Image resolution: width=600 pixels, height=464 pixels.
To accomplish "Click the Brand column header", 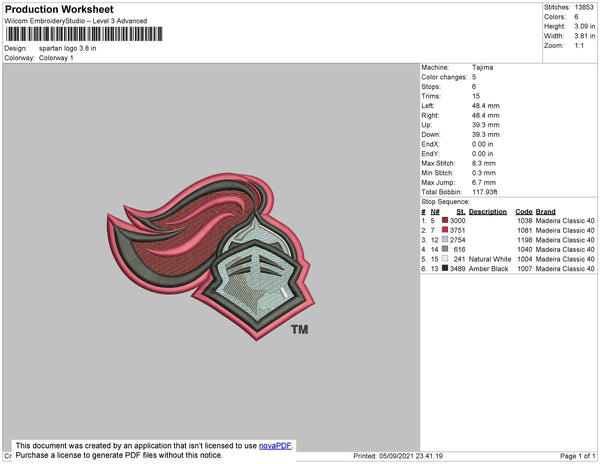I will (x=546, y=212).
